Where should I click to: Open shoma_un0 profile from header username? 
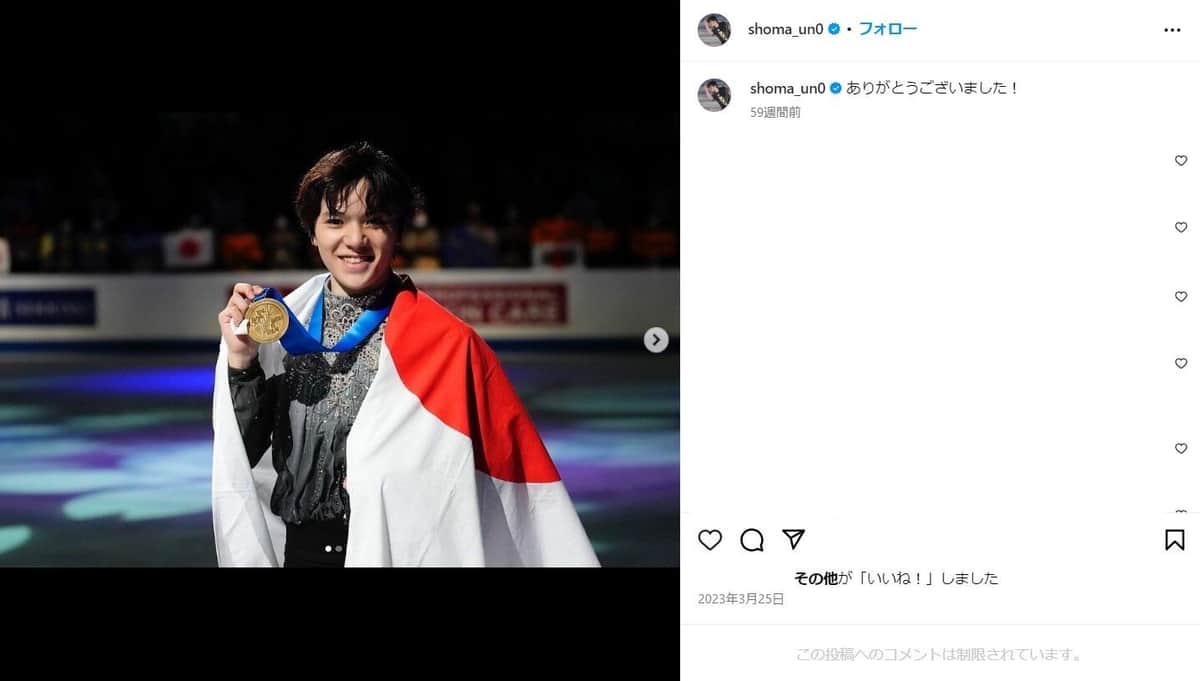pos(786,29)
